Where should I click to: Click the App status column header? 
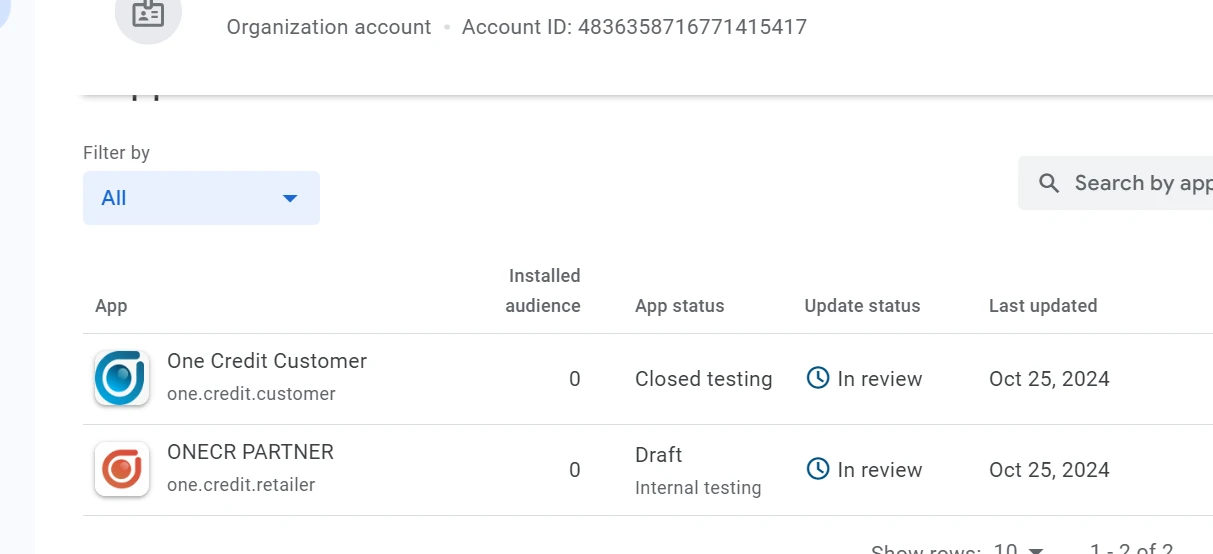coord(679,306)
